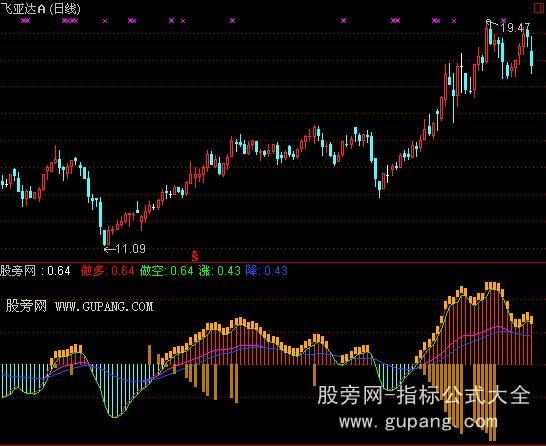Screen dimensions: 546x446
Task: Click the 股旁网 WWW.GUPANG.COM indicator text
Action: (79, 306)
